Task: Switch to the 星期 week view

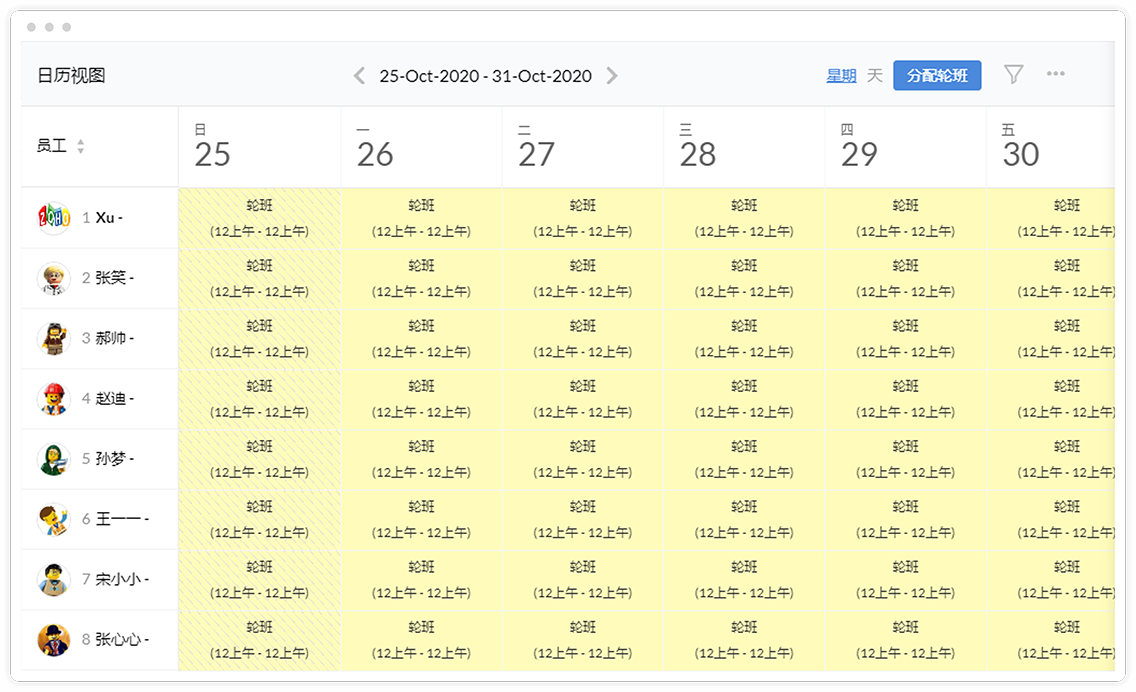Action: click(841, 75)
